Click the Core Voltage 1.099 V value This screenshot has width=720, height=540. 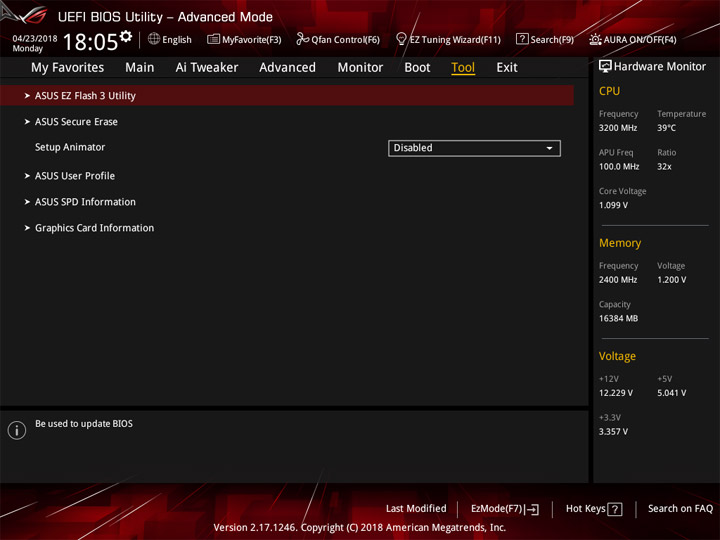613,205
